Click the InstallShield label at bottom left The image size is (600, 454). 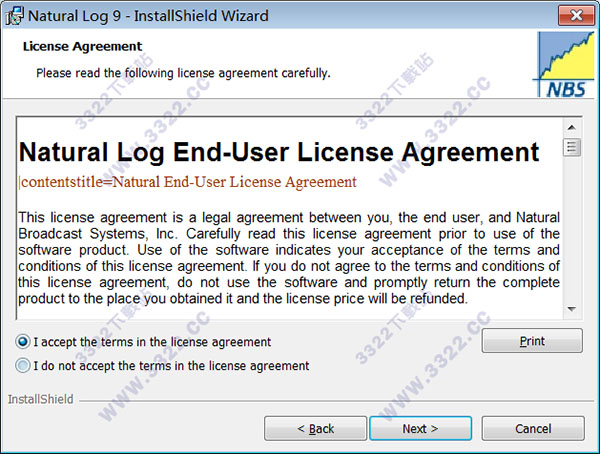pyautogui.click(x=41, y=399)
